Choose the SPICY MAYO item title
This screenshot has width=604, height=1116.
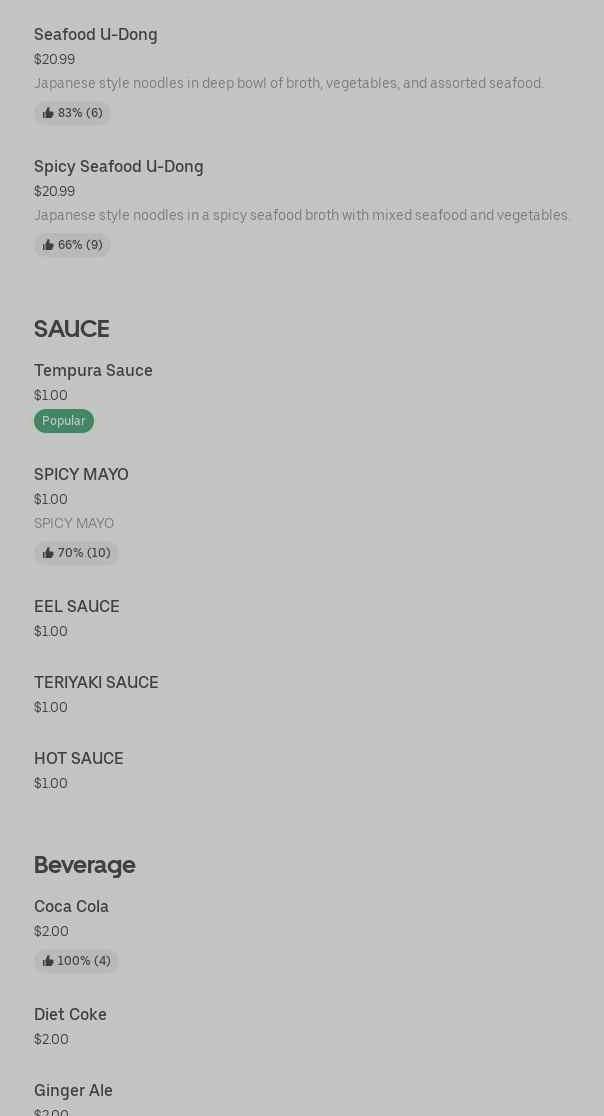pyautogui.click(x=81, y=475)
